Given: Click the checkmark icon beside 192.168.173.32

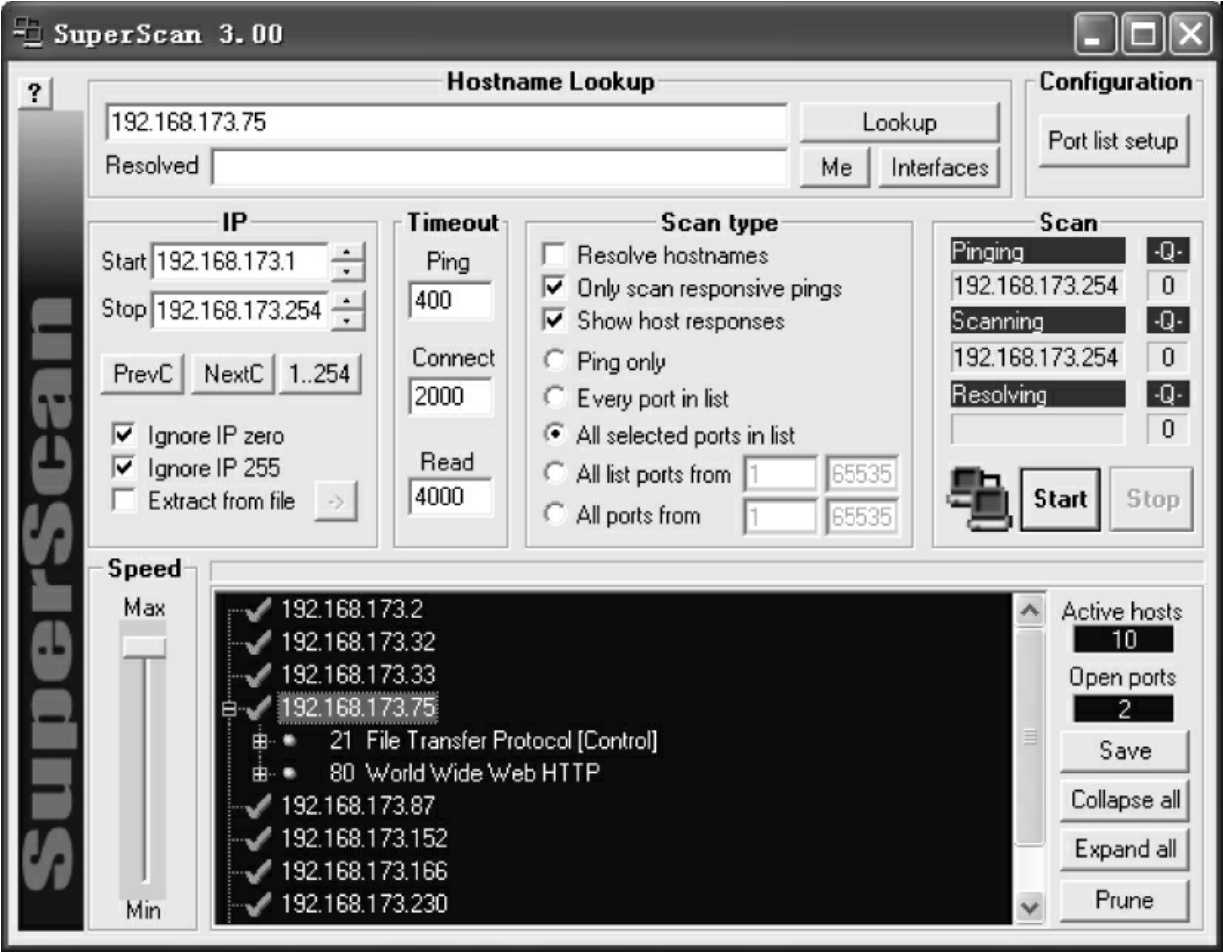Looking at the screenshot, I should pyautogui.click(x=261, y=642).
